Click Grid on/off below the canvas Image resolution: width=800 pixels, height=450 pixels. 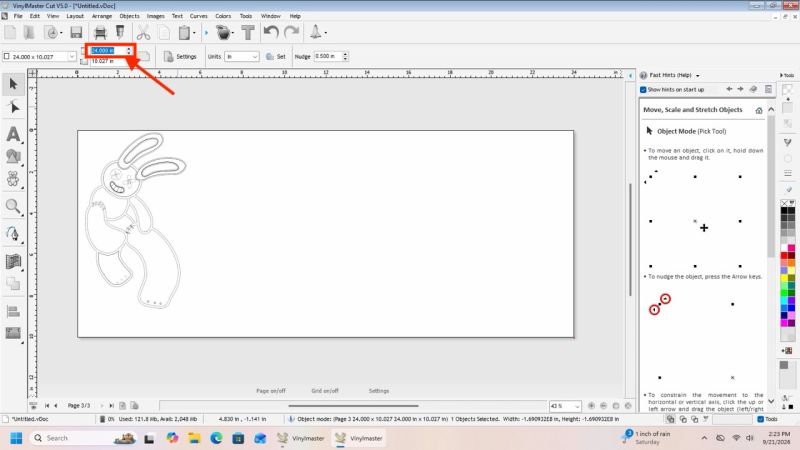click(x=325, y=391)
